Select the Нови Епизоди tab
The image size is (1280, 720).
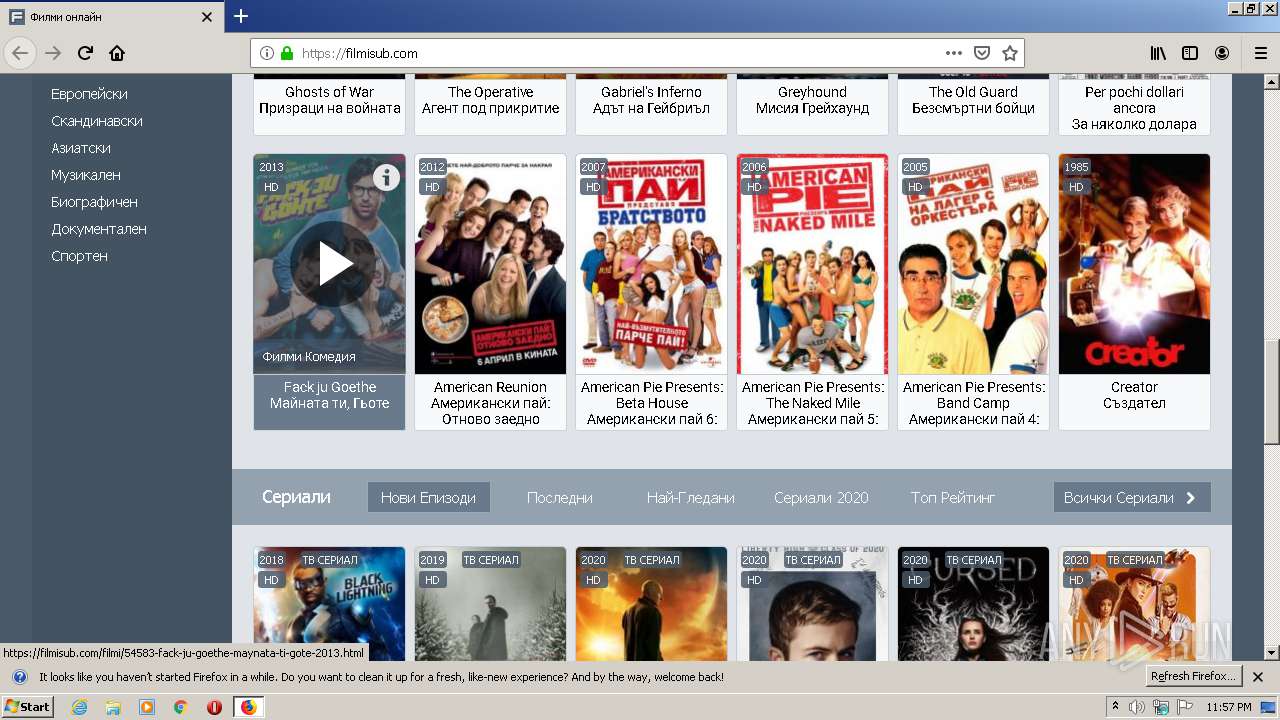428,498
